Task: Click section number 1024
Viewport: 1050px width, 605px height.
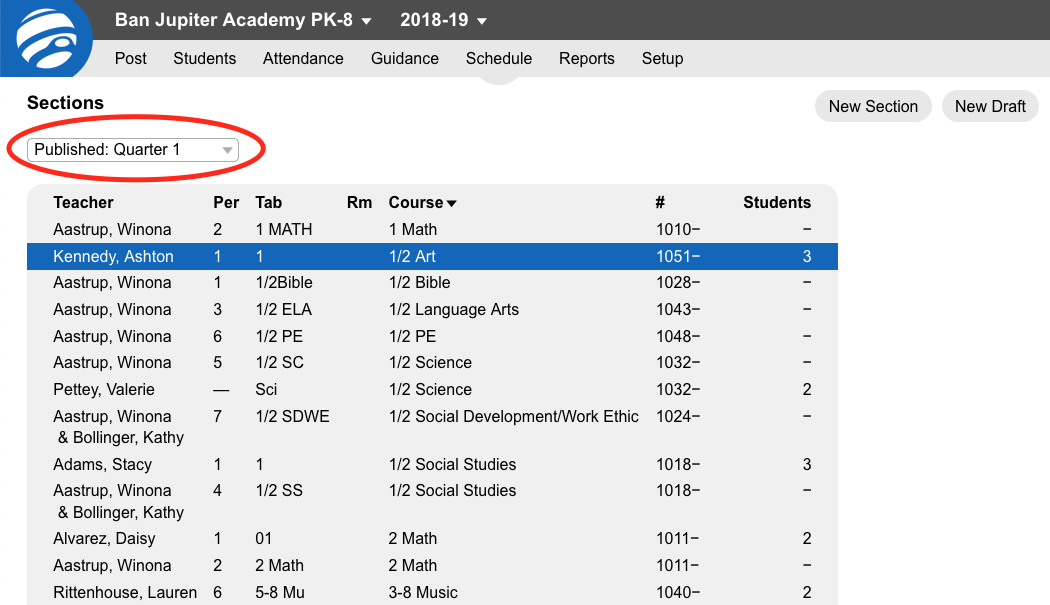Action: click(x=678, y=417)
